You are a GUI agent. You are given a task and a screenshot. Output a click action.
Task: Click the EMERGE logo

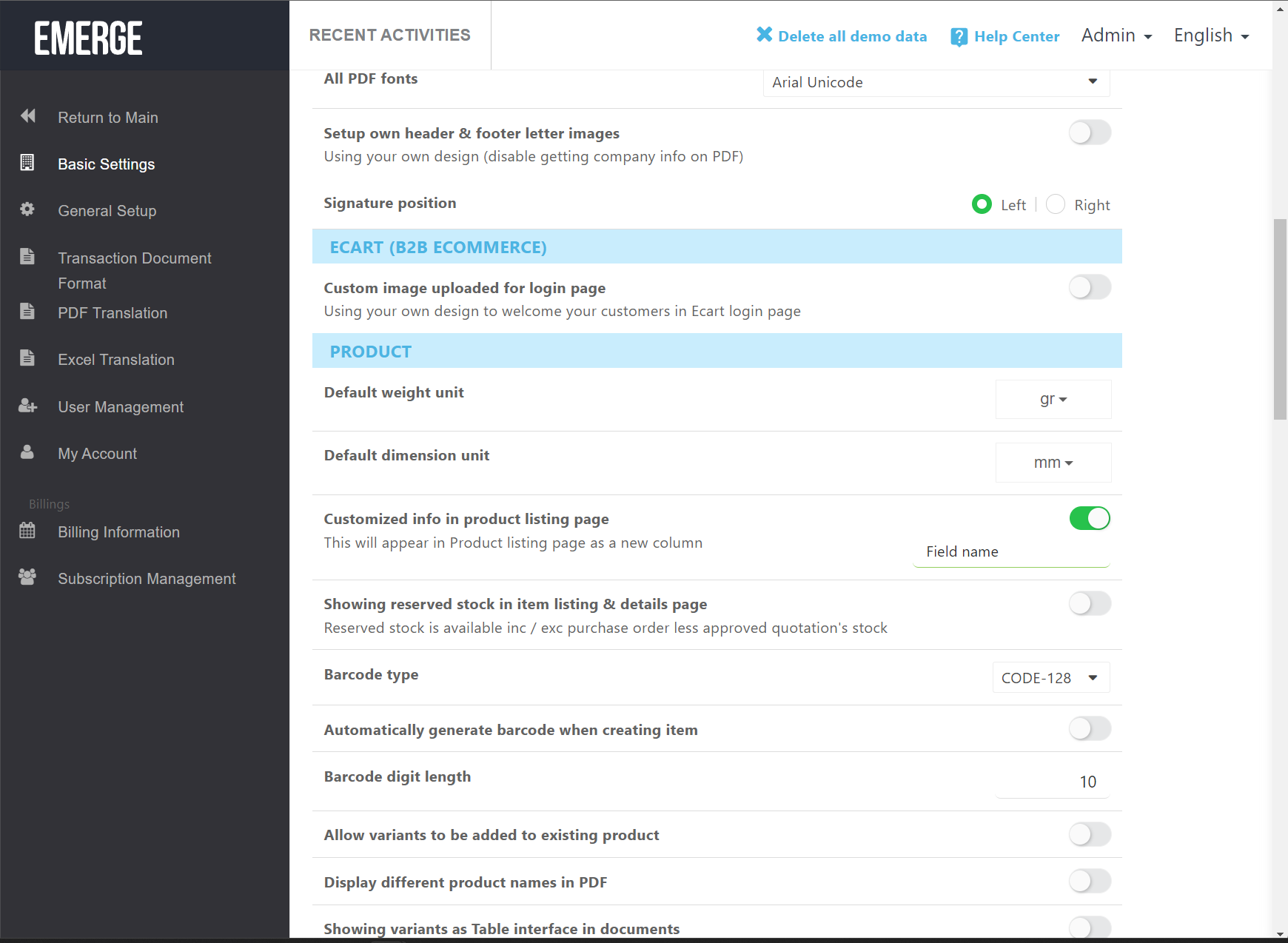pos(88,38)
